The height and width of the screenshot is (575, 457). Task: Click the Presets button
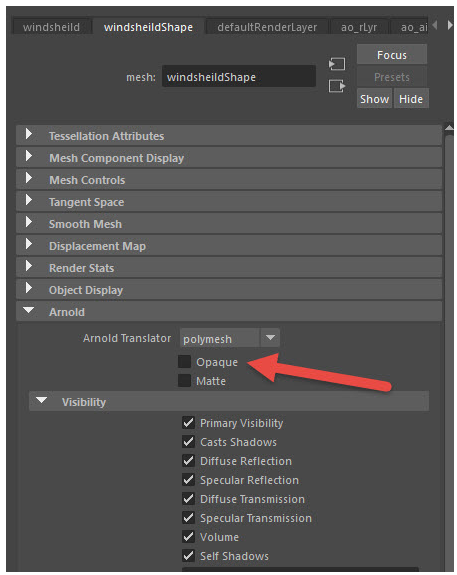pyautogui.click(x=392, y=77)
